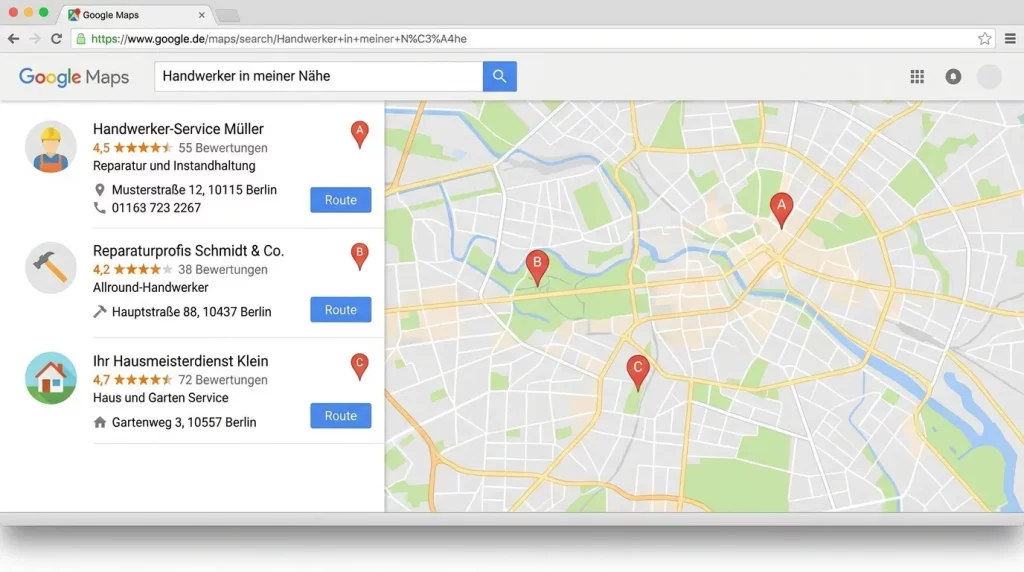The height and width of the screenshot is (572, 1024).
Task: Click the address Gartenweg 3, 10557 Berlin
Action: point(184,422)
